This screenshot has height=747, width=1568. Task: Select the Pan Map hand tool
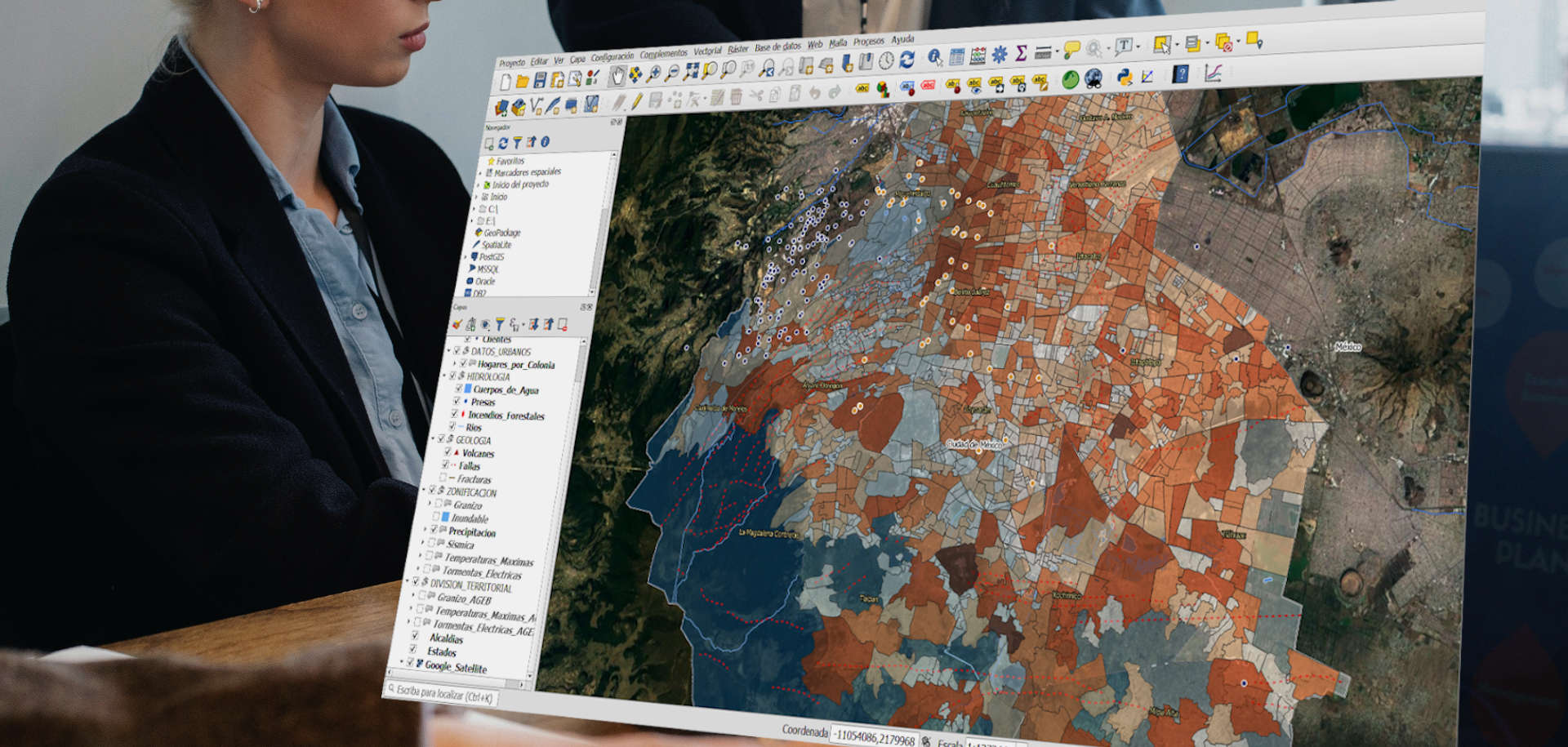tap(617, 76)
